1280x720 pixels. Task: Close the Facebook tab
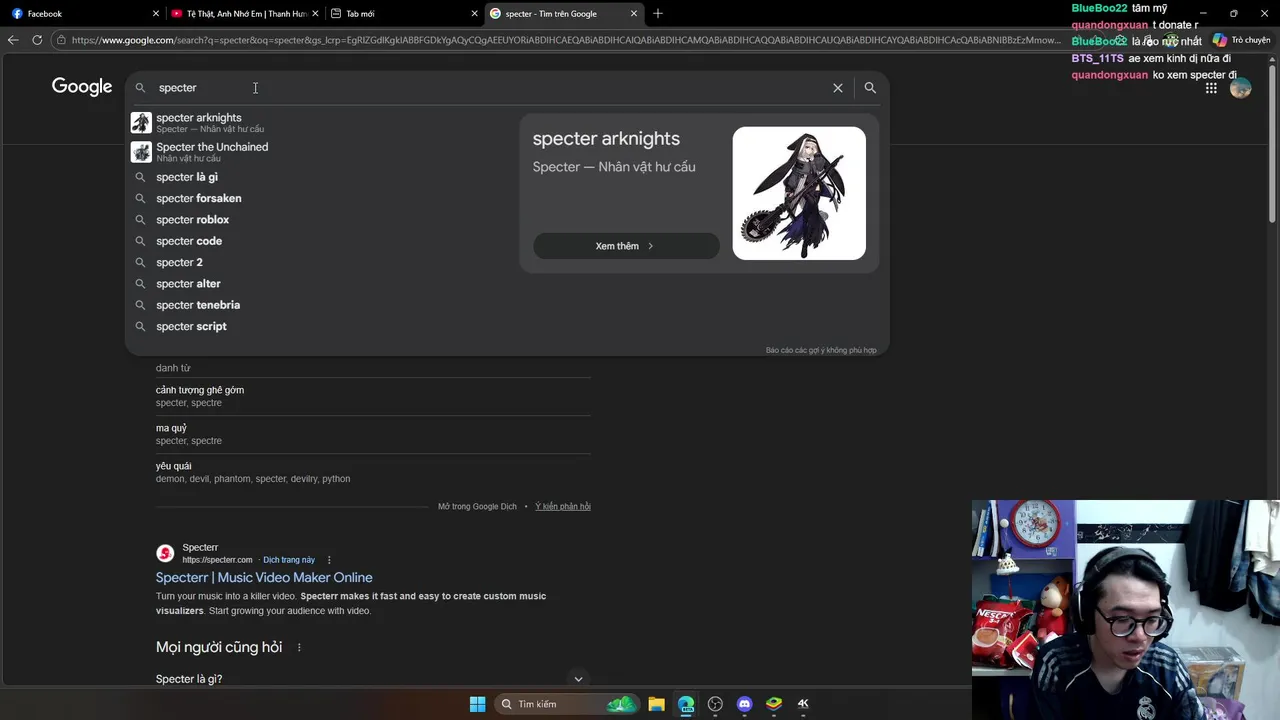pos(156,14)
